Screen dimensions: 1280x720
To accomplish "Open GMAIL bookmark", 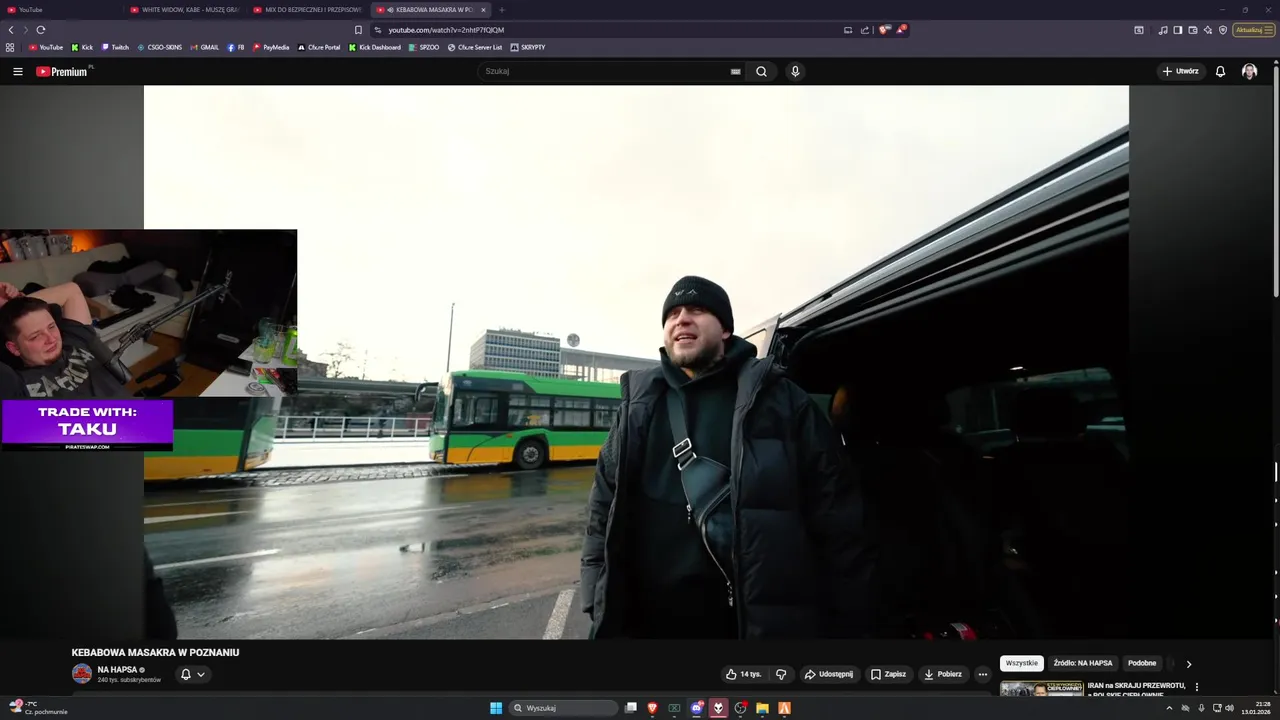I will 204,47.
